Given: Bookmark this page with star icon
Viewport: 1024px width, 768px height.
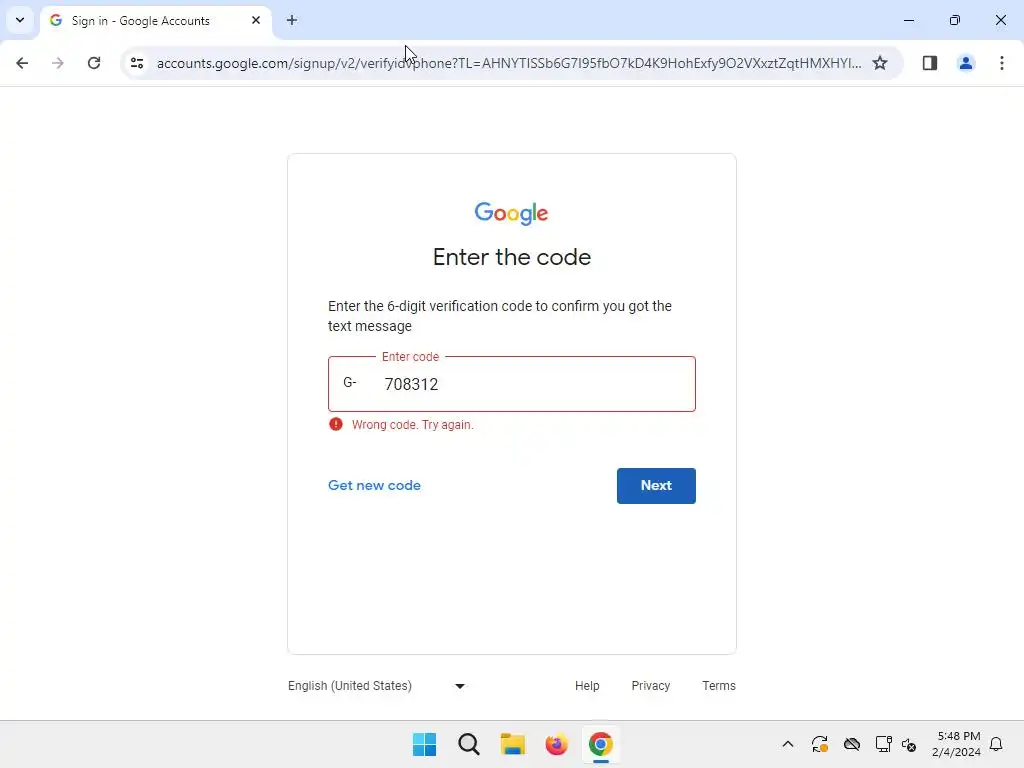Looking at the screenshot, I should (880, 63).
